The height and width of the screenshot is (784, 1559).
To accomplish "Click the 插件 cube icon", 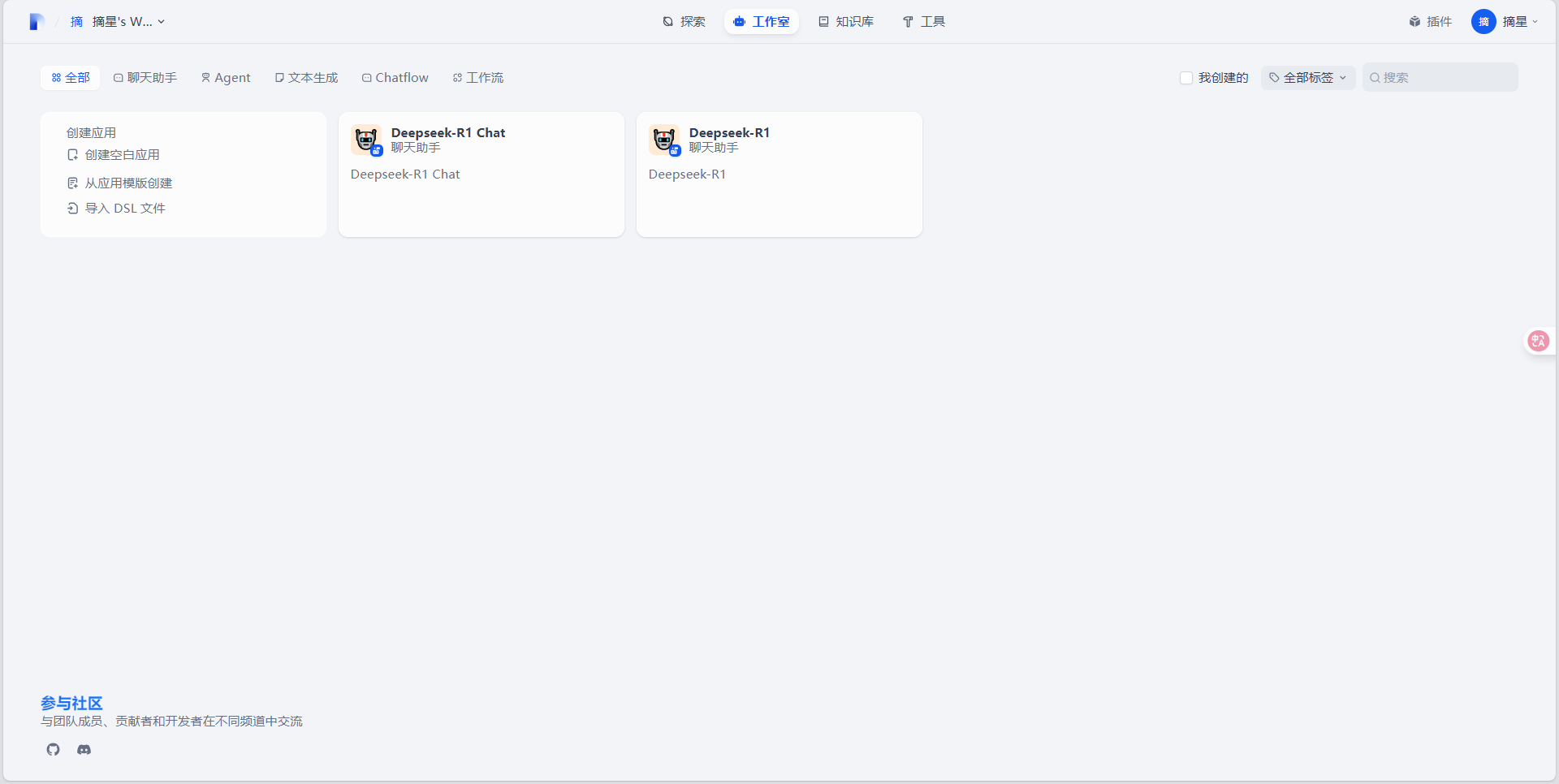I will pos(1414,22).
